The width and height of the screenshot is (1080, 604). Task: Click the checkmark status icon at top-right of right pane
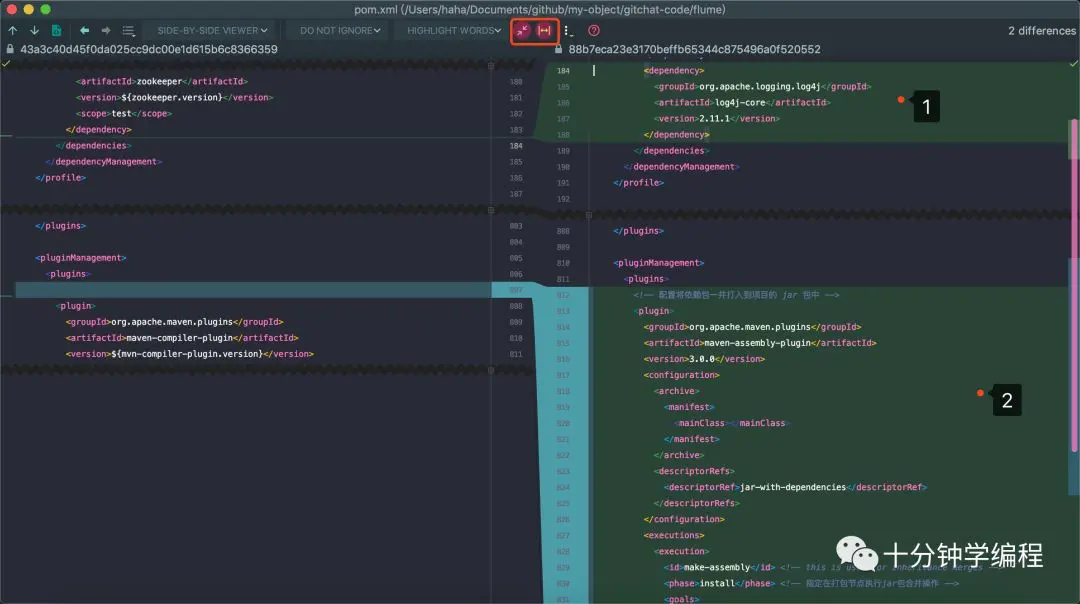coord(1073,63)
